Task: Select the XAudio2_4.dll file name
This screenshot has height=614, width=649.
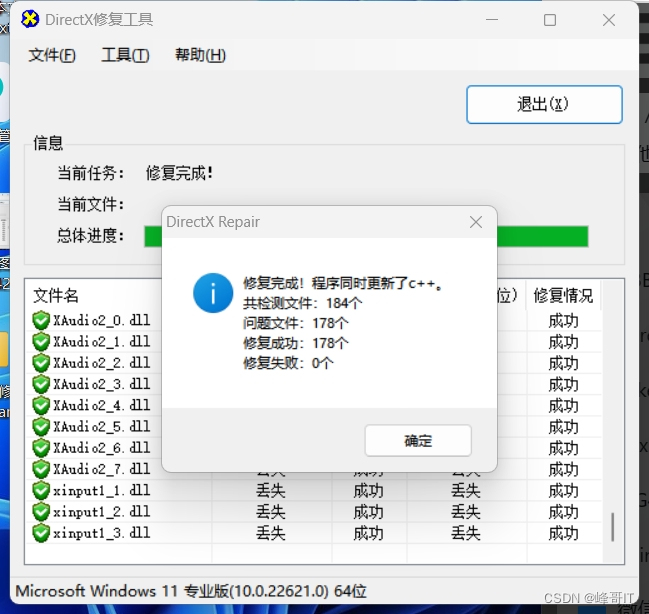Action: pos(101,405)
